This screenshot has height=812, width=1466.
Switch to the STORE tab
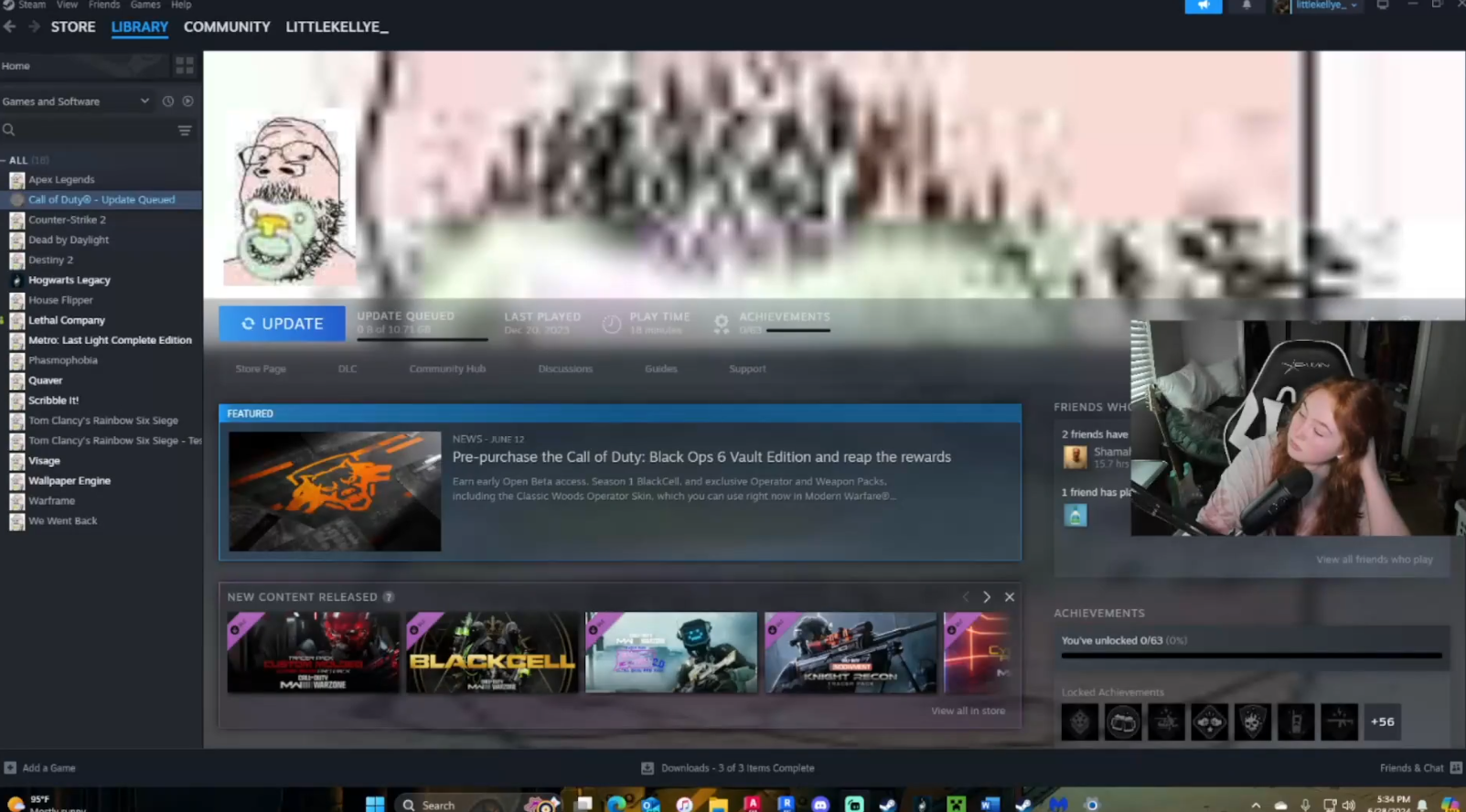[x=73, y=27]
